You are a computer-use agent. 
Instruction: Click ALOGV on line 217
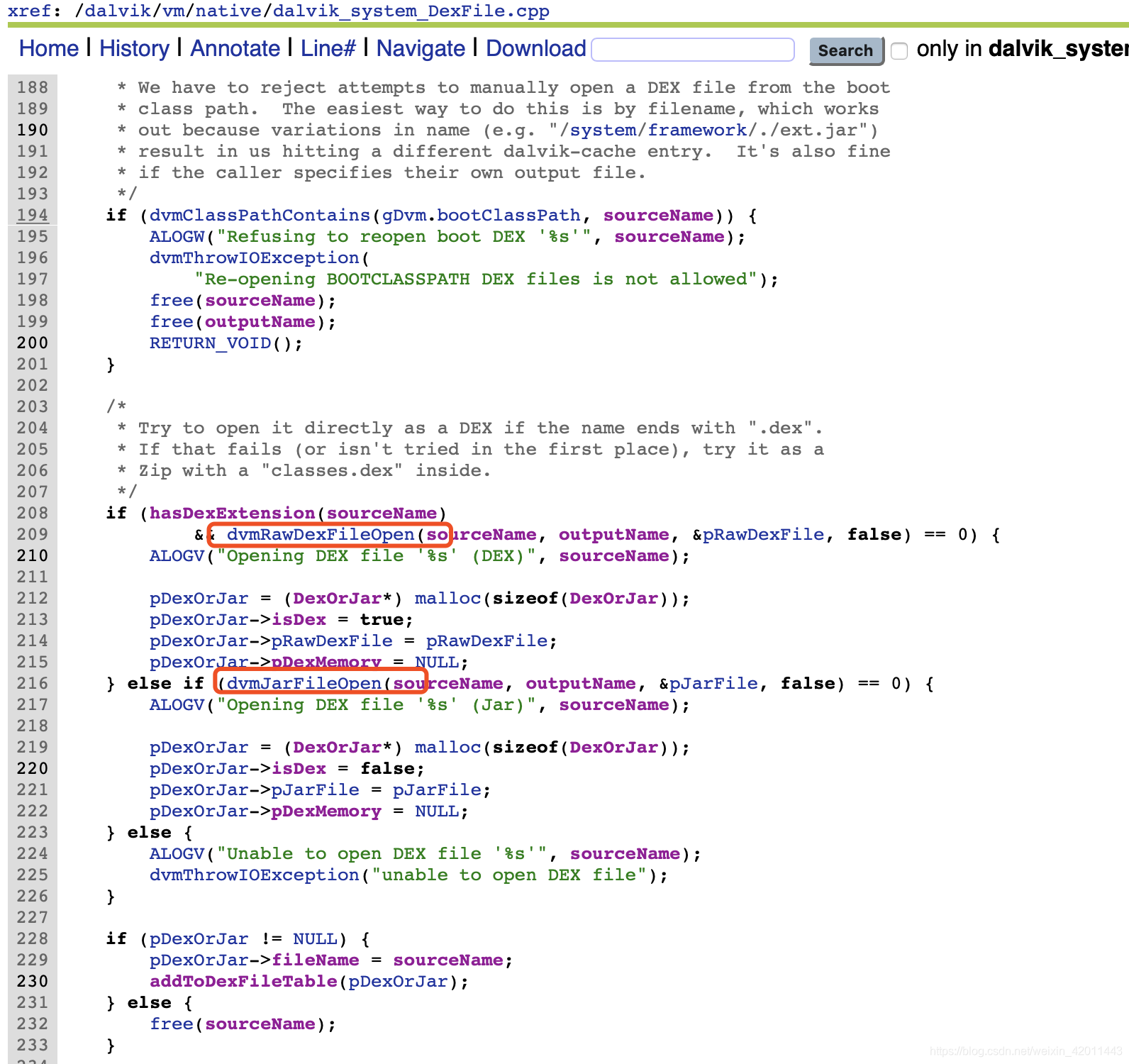[177, 704]
